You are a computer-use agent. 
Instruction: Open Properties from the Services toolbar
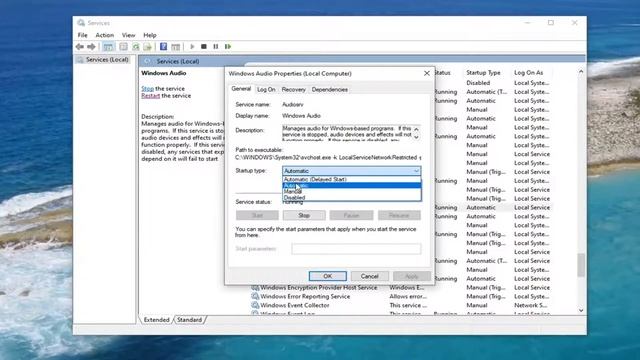[123, 47]
